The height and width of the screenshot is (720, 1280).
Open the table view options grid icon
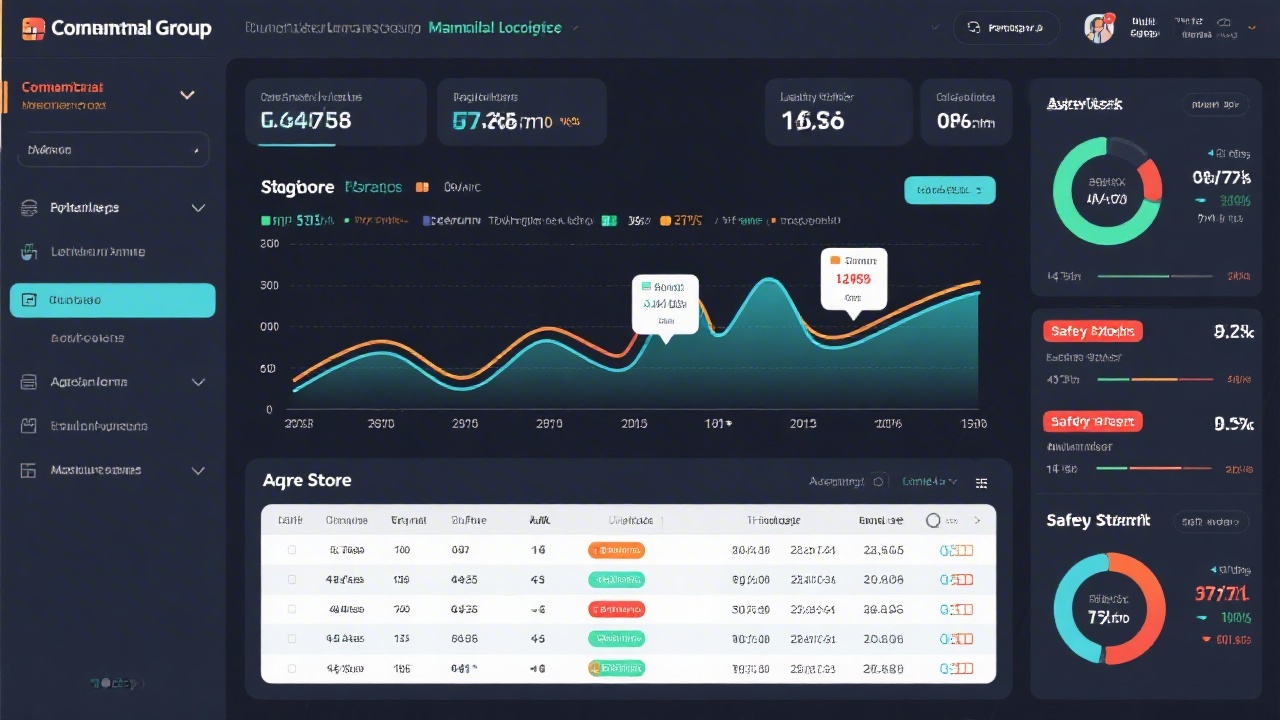pyautogui.click(x=981, y=482)
